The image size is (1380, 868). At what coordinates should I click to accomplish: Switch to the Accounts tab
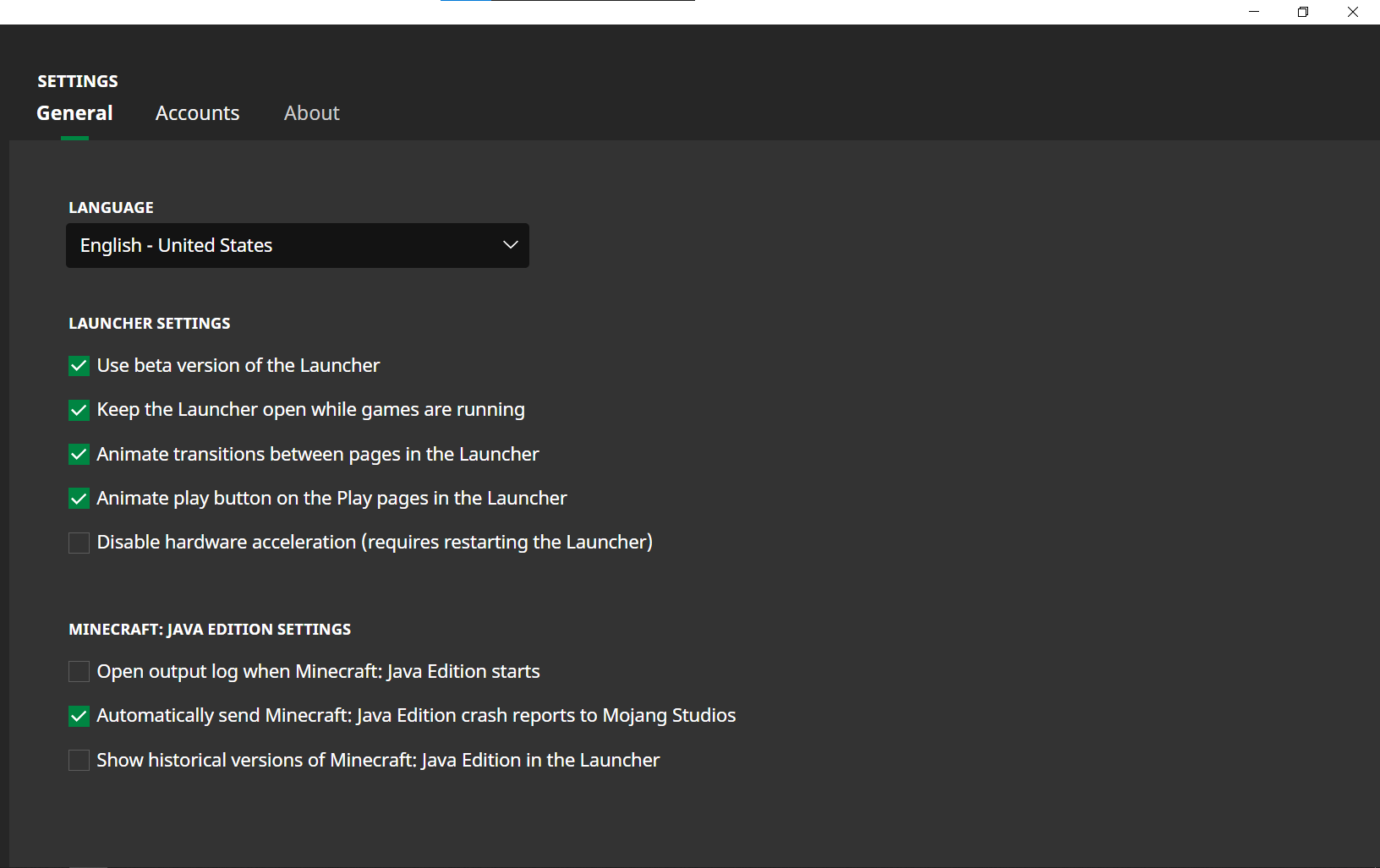click(x=197, y=113)
